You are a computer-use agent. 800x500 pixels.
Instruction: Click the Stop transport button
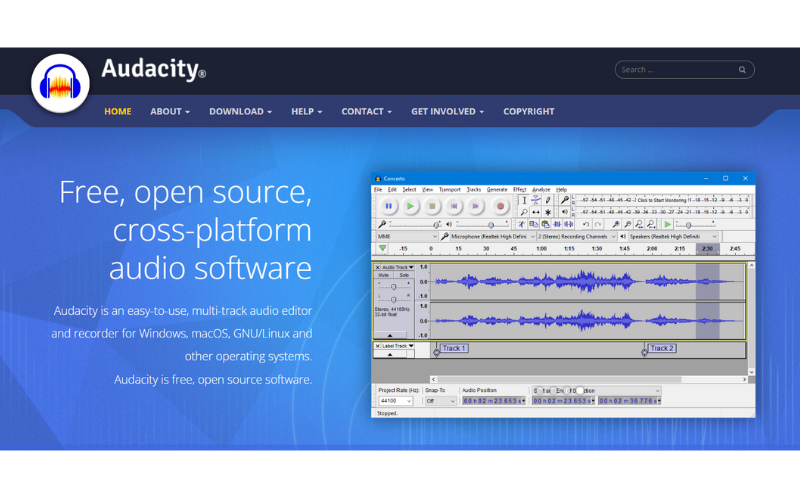point(432,206)
